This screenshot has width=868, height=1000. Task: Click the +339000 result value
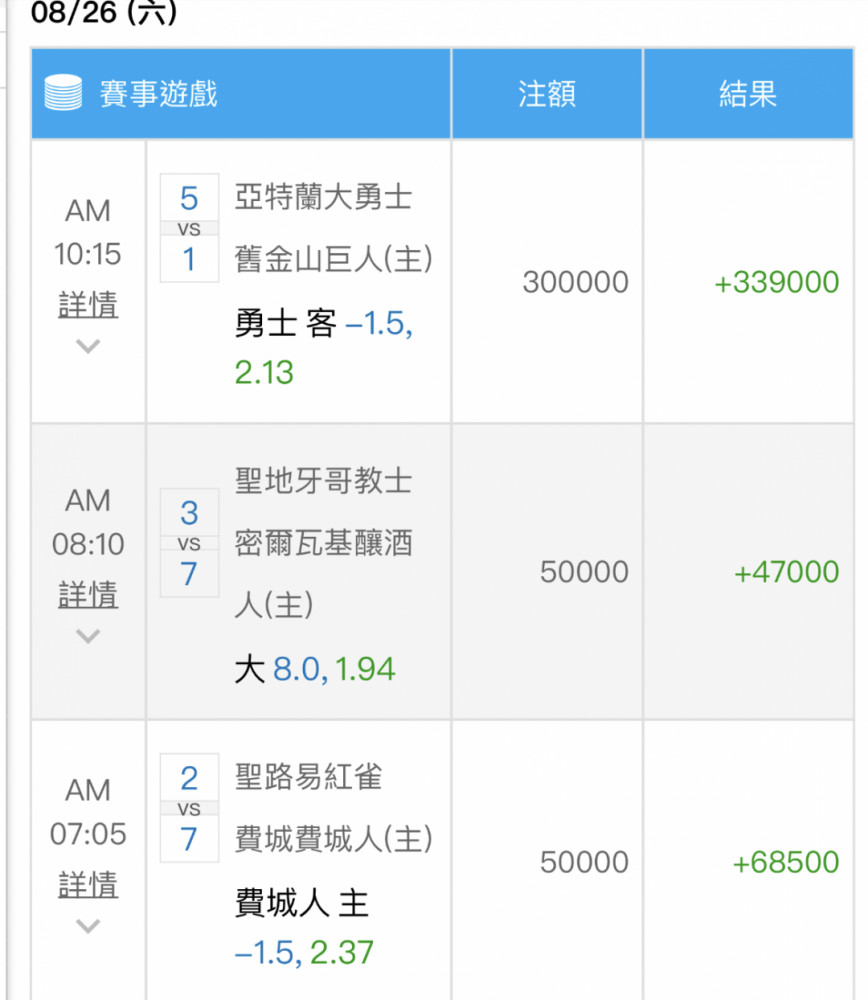[x=777, y=282]
